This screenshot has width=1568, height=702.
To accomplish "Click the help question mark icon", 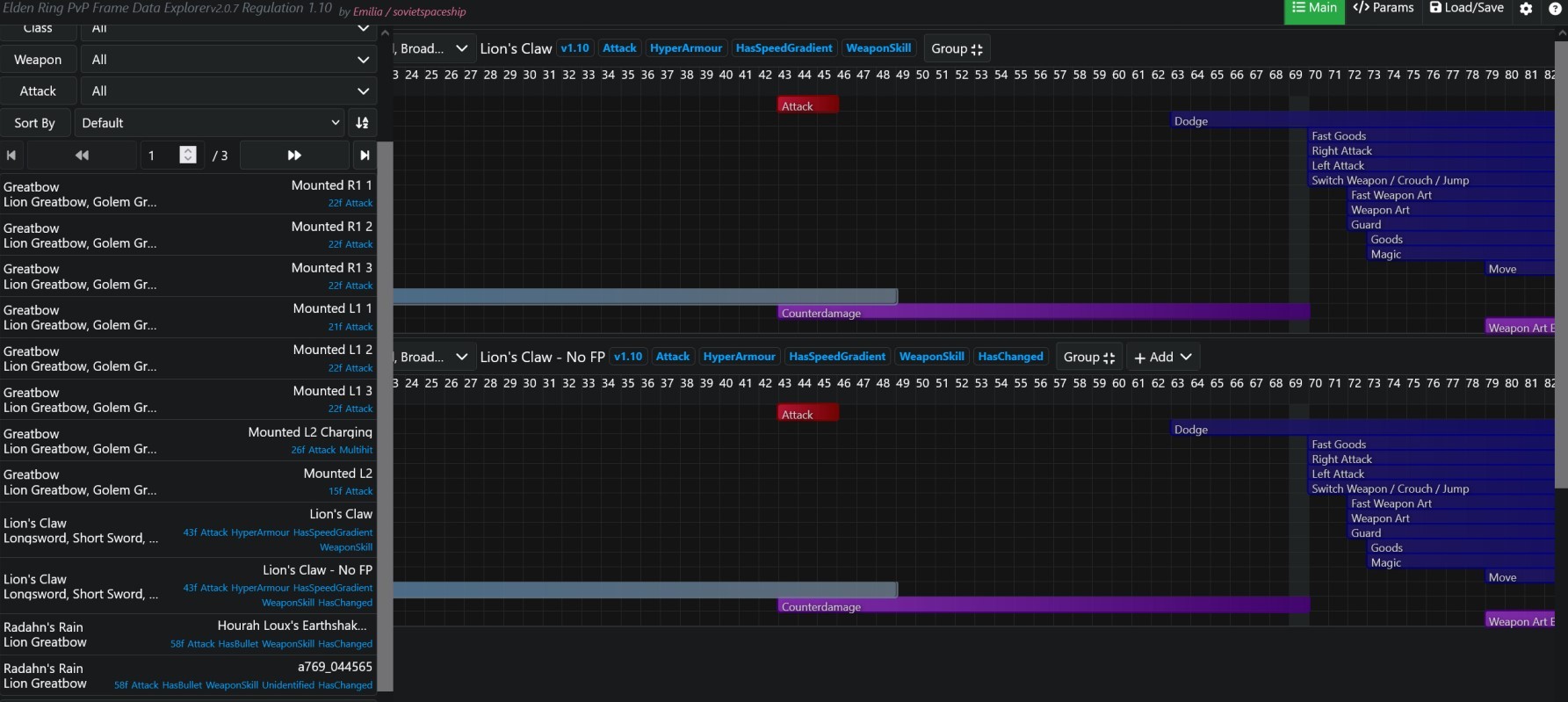I will click(1554, 9).
